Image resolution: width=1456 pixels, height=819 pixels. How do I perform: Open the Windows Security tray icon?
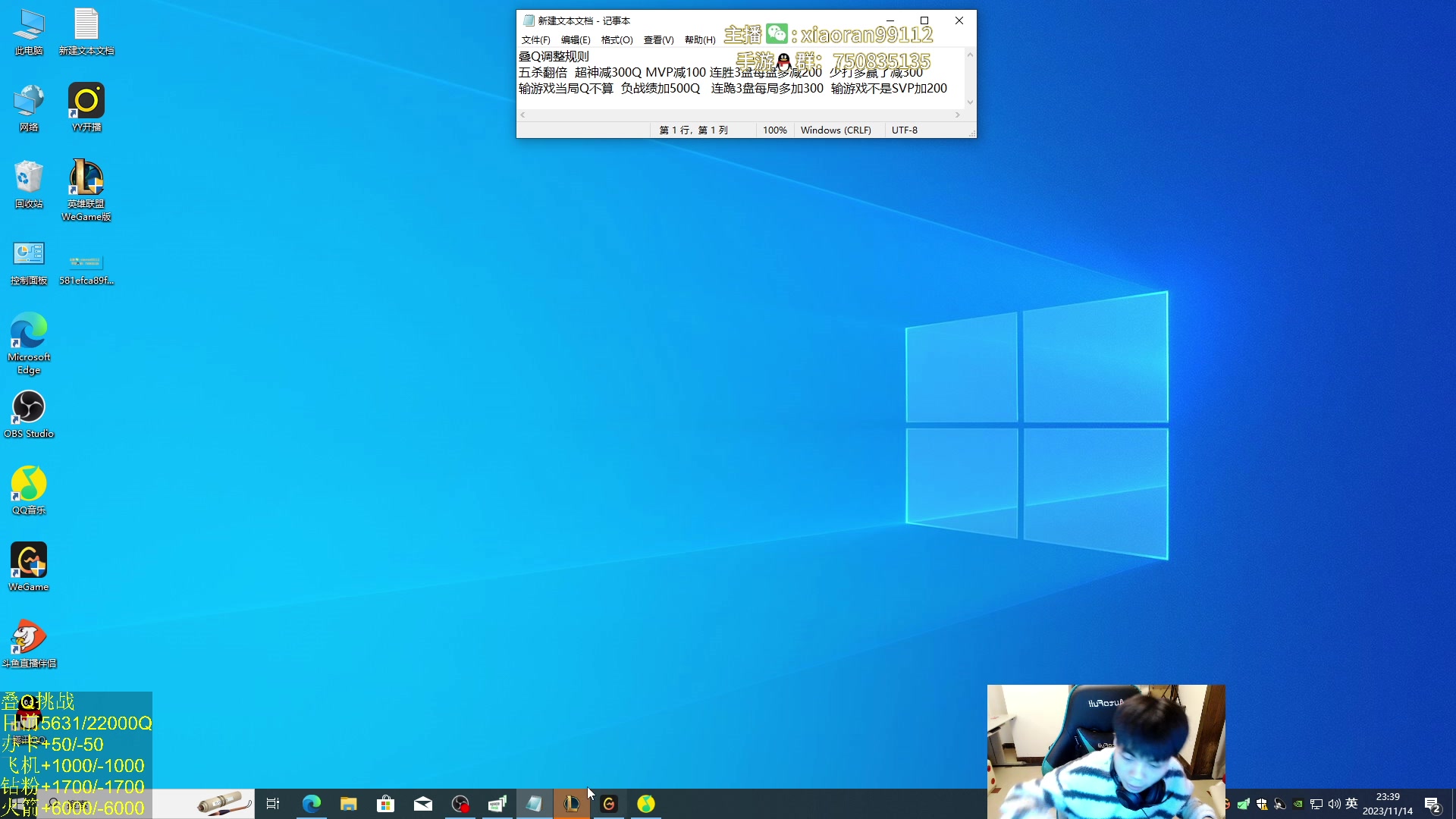point(1262,804)
